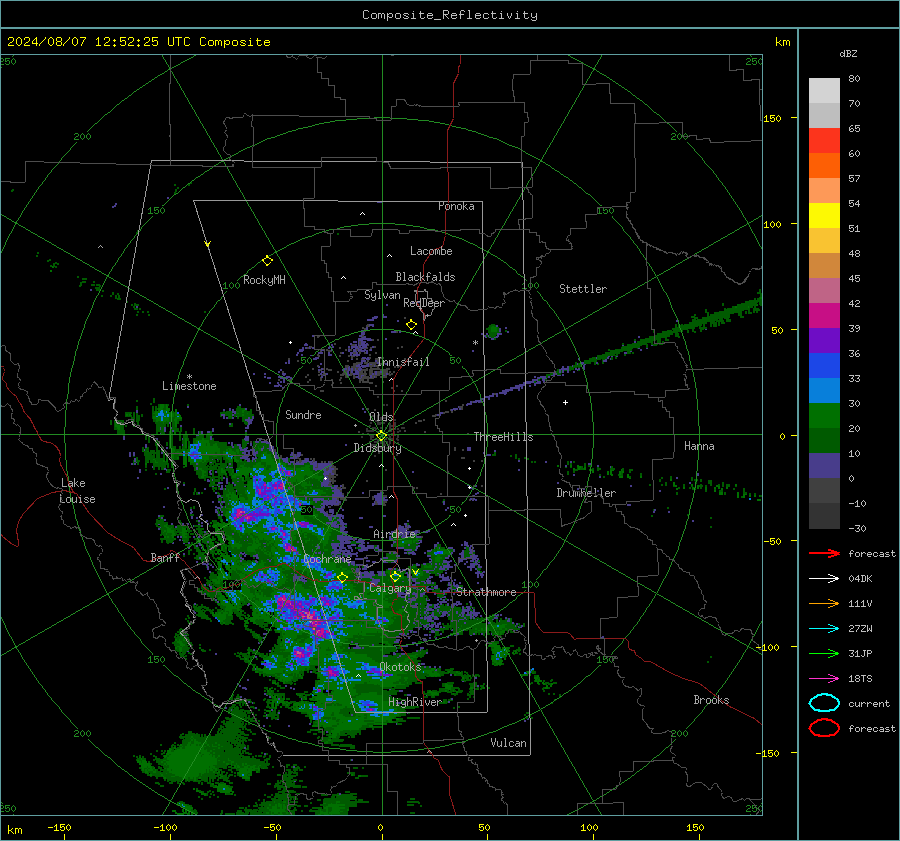Click the dBZ legend heading
The height and width of the screenshot is (841, 900).
848,53
